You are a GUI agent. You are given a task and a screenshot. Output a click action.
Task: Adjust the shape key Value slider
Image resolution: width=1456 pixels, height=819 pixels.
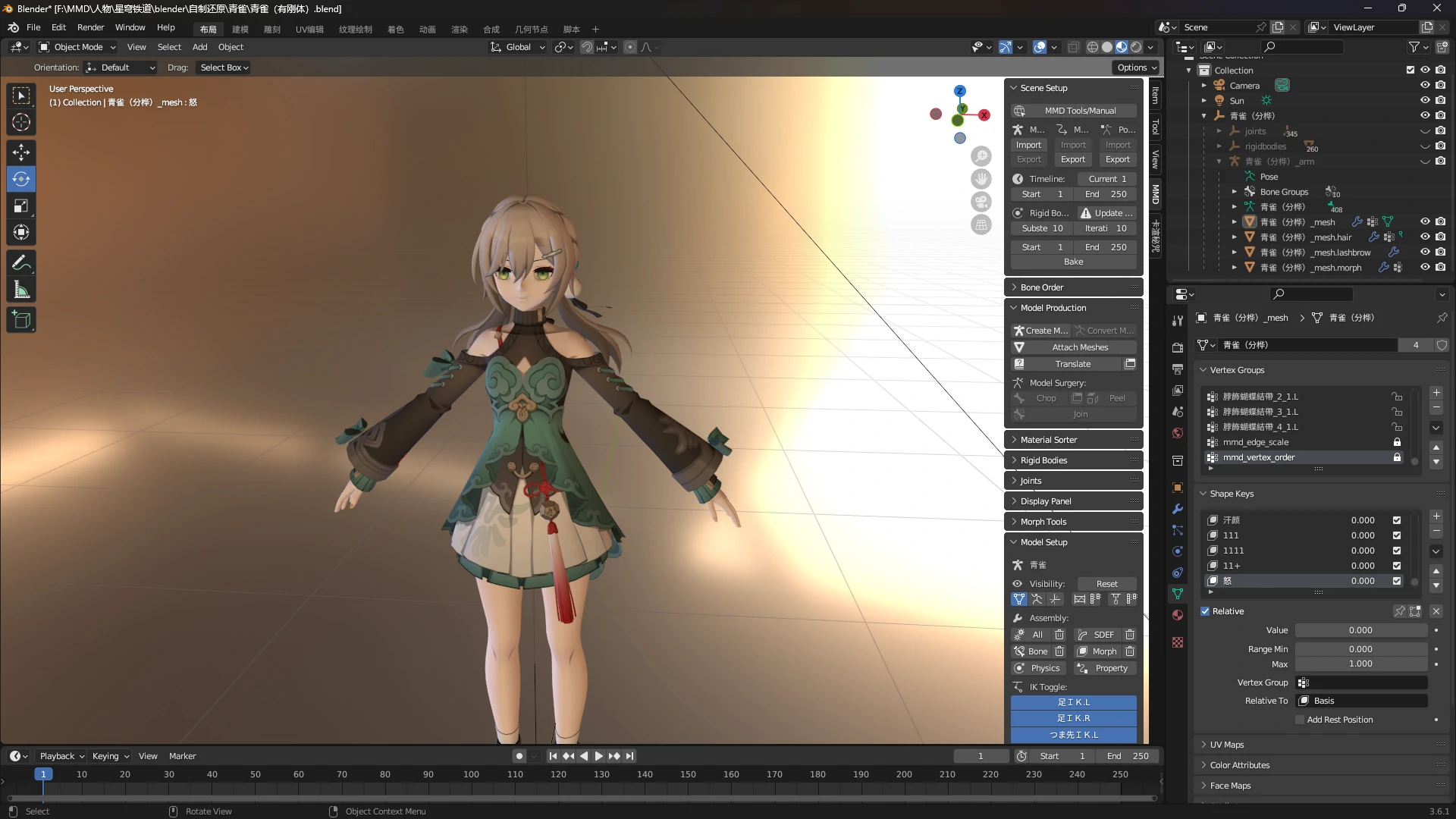coord(1360,630)
